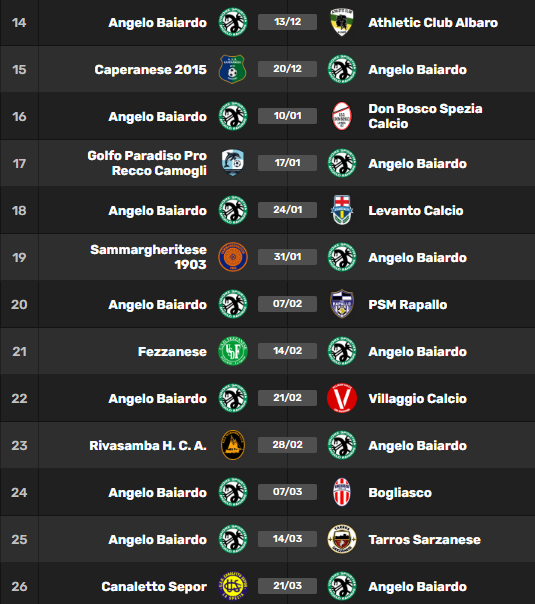Open the Tarros Sarzanese team link
Image resolution: width=535 pixels, height=604 pixels.
pyautogui.click(x=424, y=540)
